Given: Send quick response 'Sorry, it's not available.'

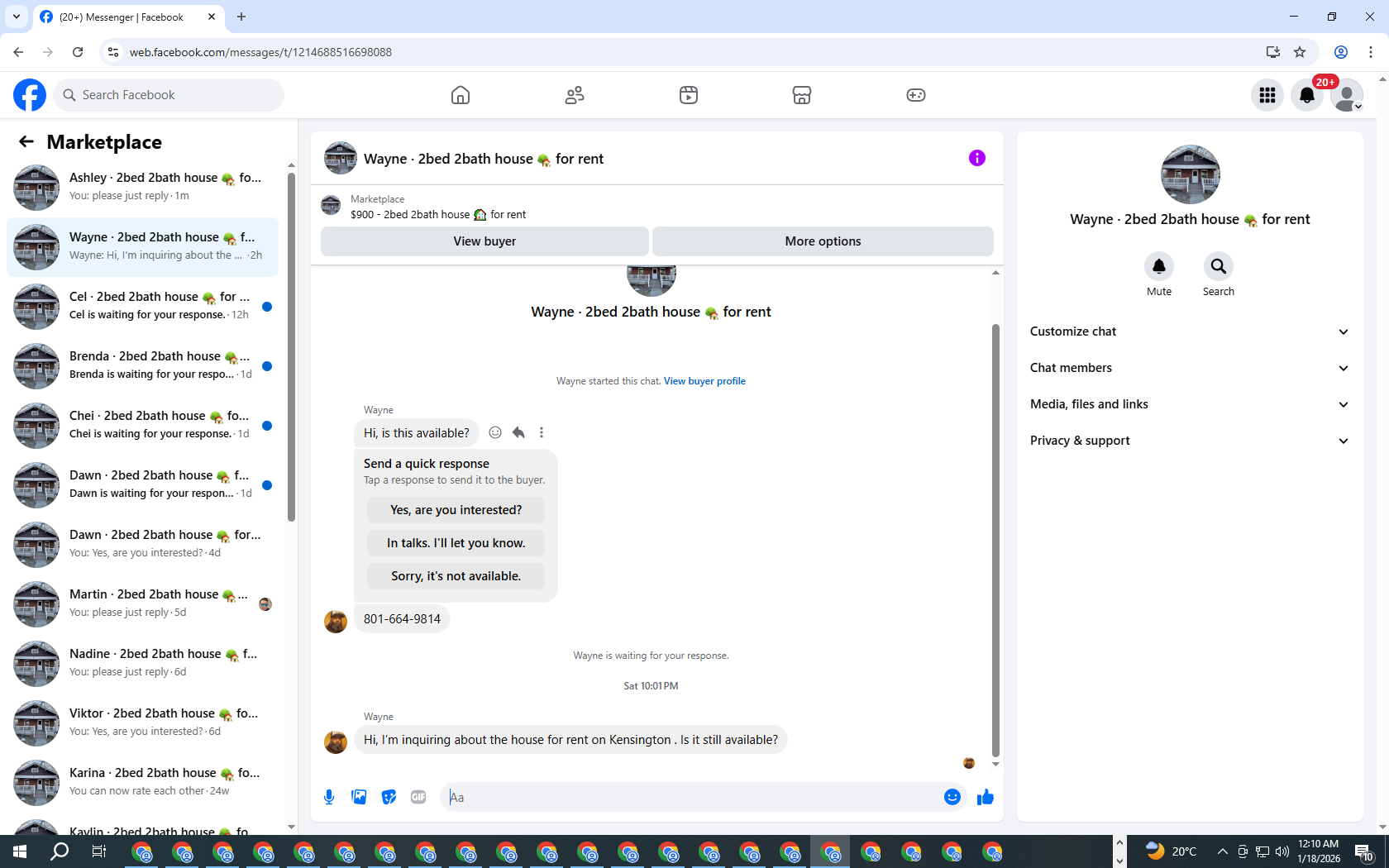Looking at the screenshot, I should click(456, 576).
